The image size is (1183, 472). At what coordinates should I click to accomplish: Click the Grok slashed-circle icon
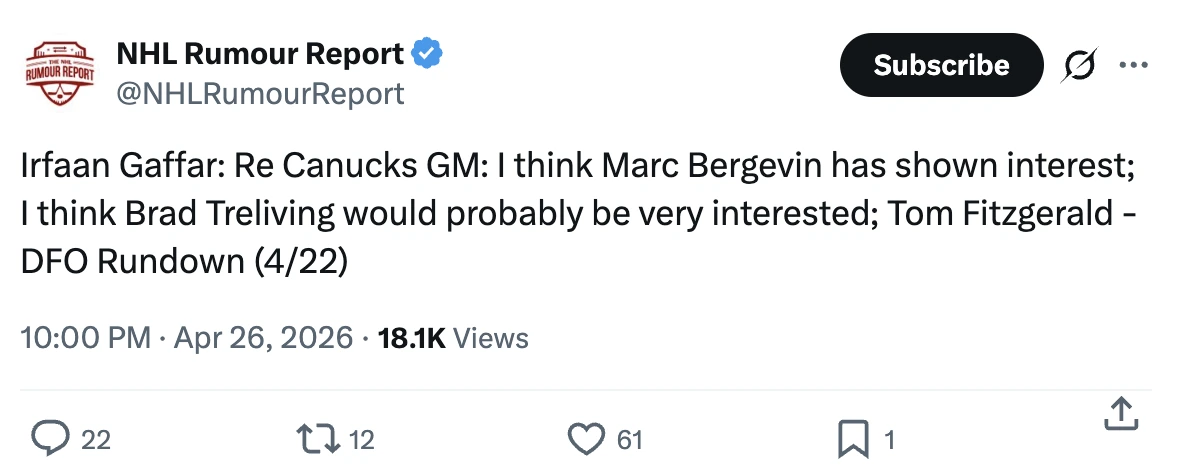(1081, 66)
